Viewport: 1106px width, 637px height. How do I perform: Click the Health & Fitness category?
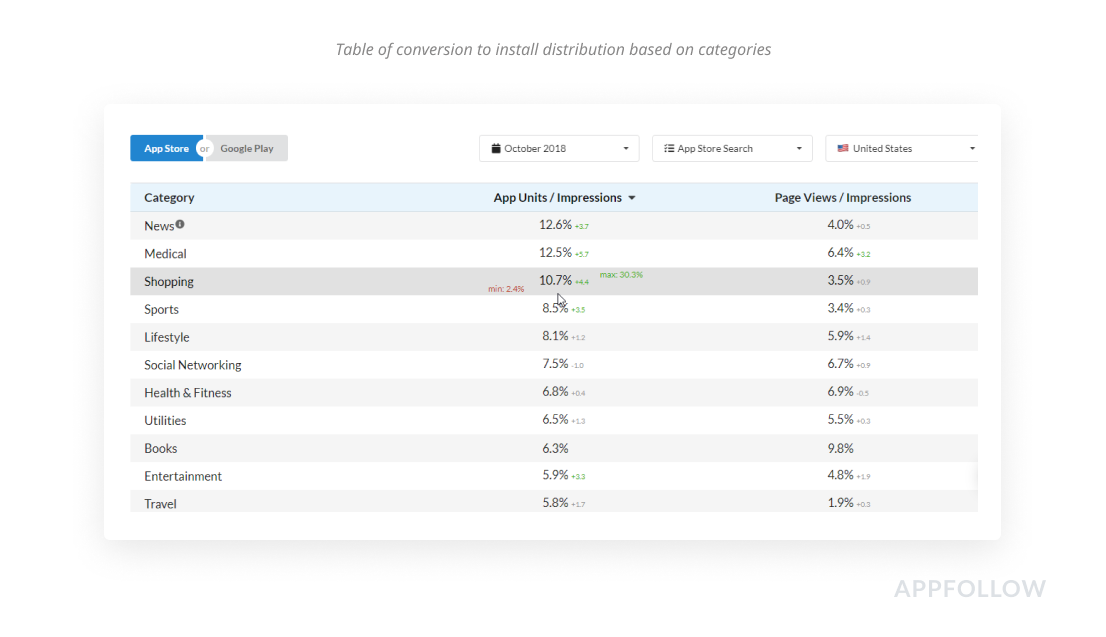188,393
